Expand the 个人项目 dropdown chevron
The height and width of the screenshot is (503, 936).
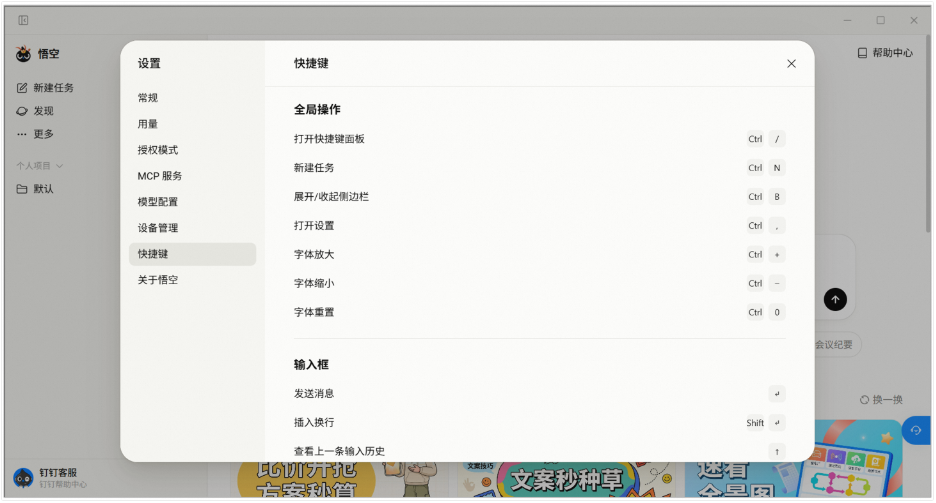pos(60,166)
